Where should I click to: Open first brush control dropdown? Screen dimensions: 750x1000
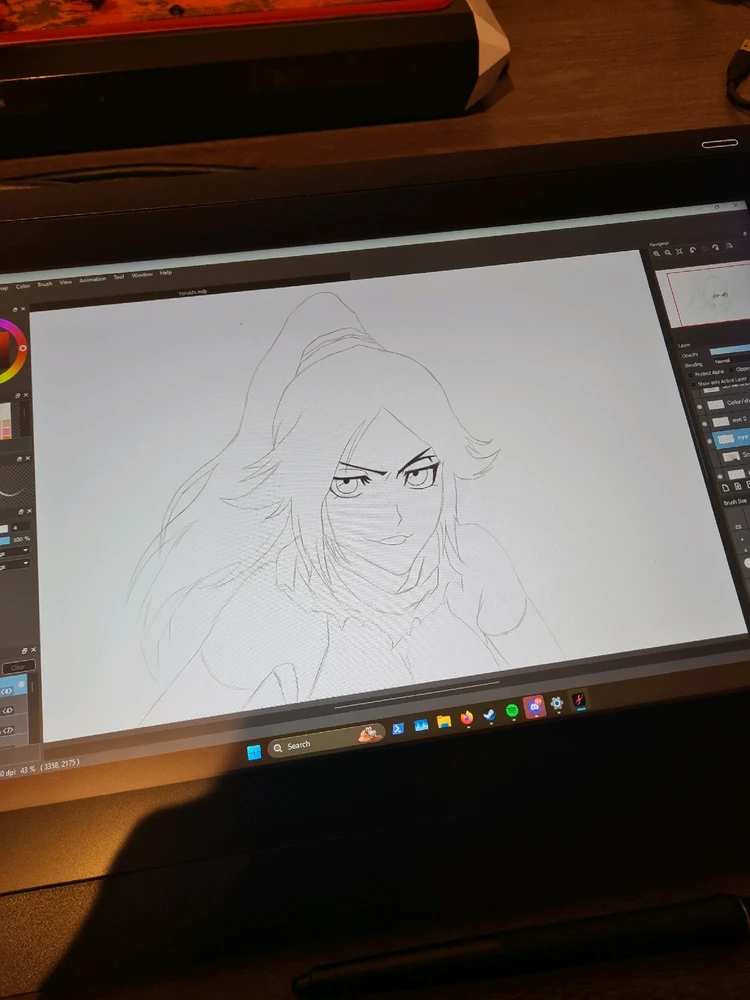13,550
